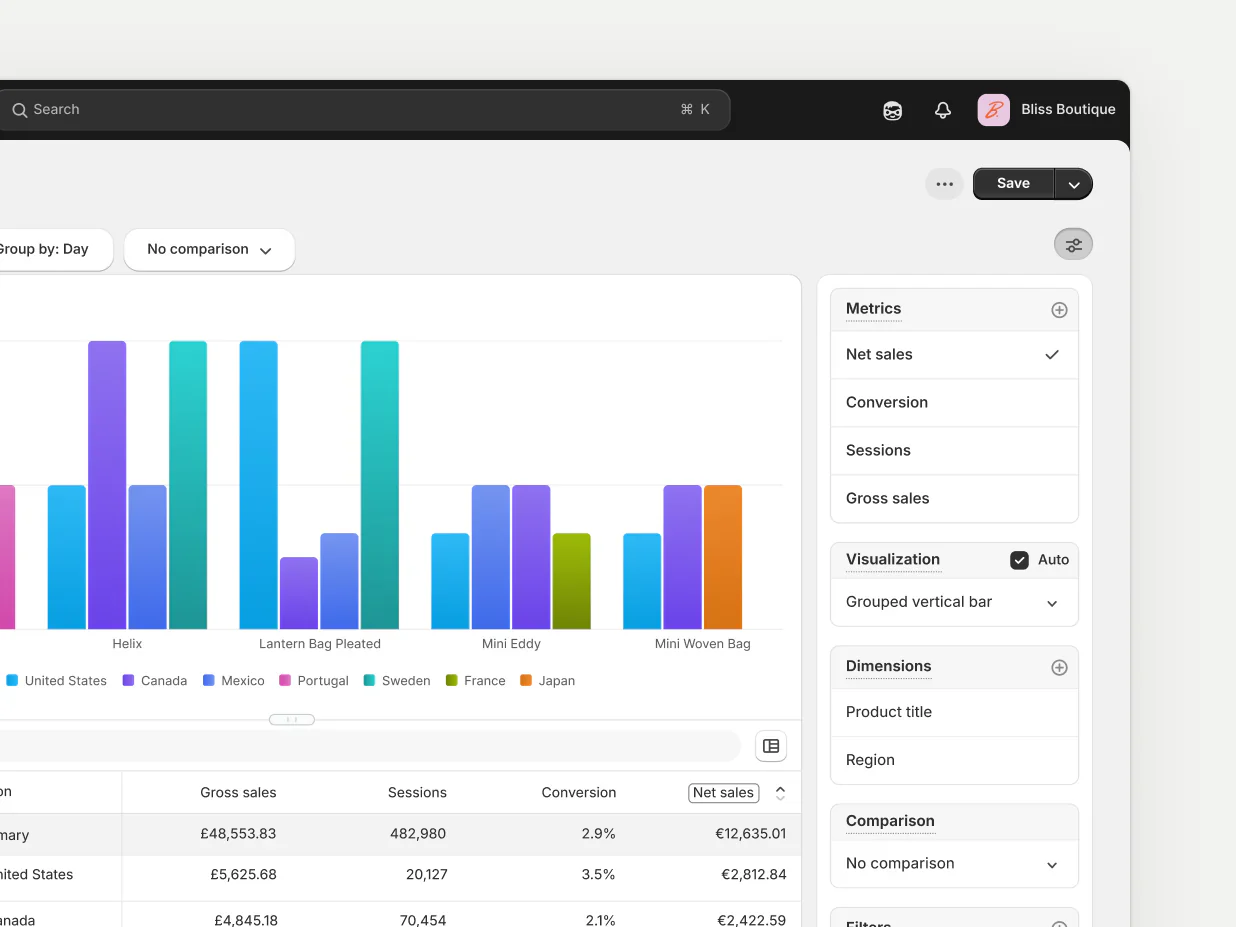Add a dimension using the Dimensions plus icon
This screenshot has width=1236, height=927.
(1059, 667)
